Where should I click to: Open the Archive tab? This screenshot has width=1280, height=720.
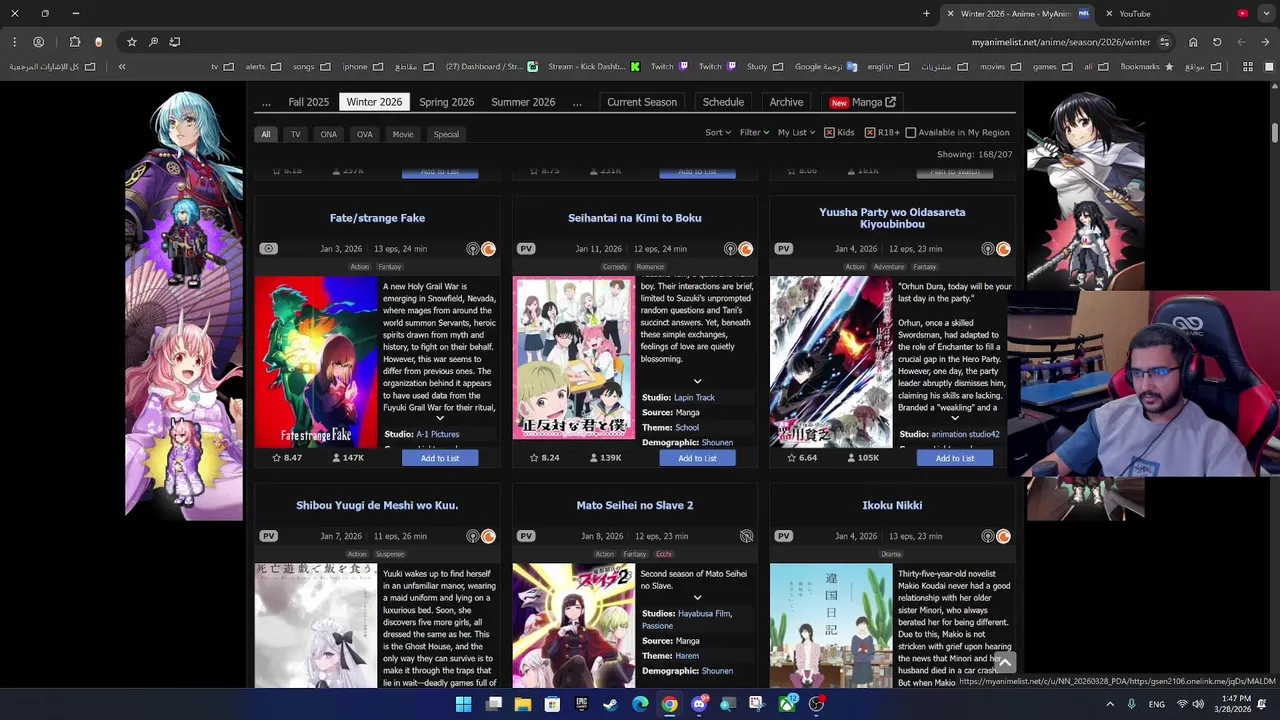786,102
